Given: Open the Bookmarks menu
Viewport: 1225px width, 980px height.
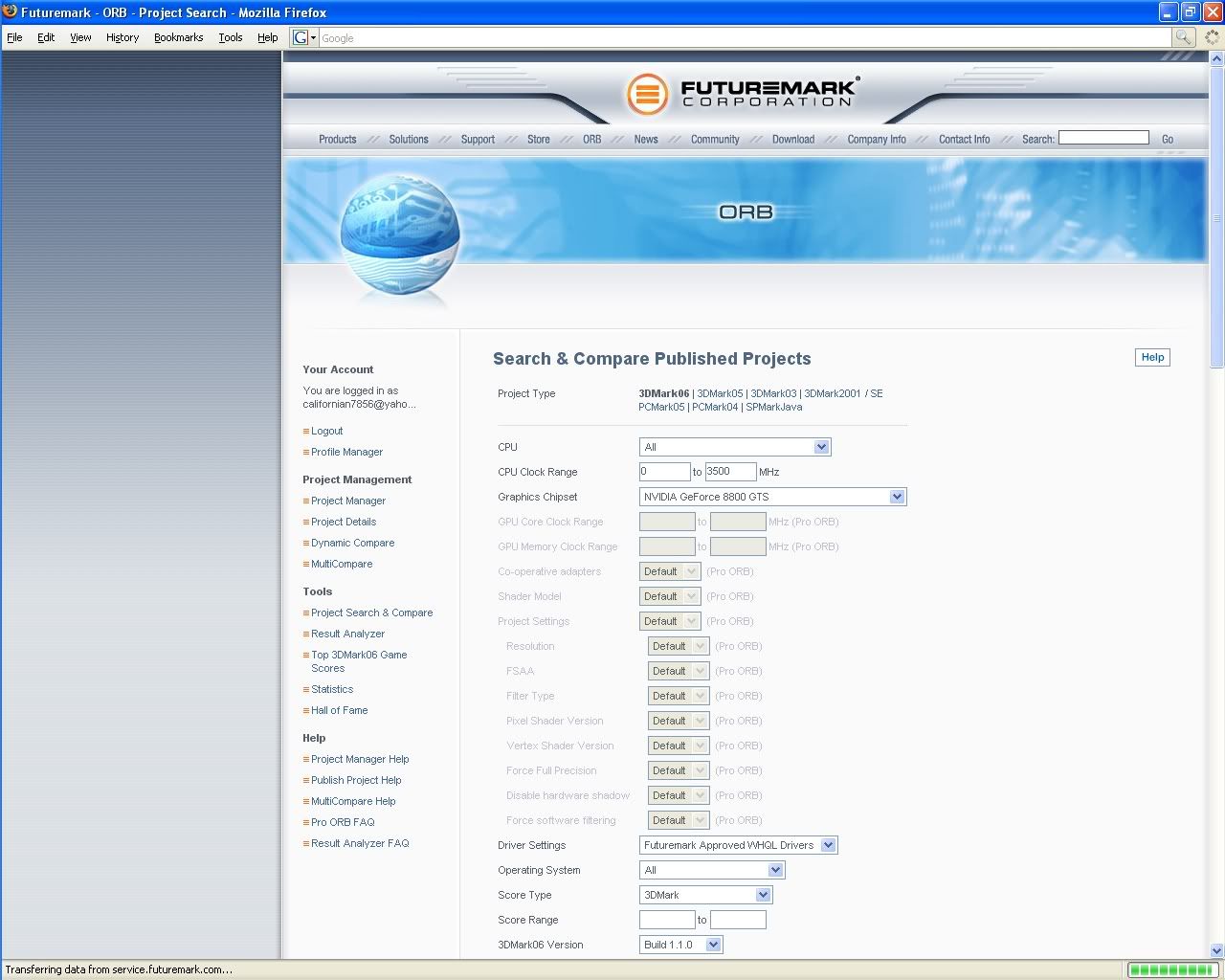Looking at the screenshot, I should 178,37.
